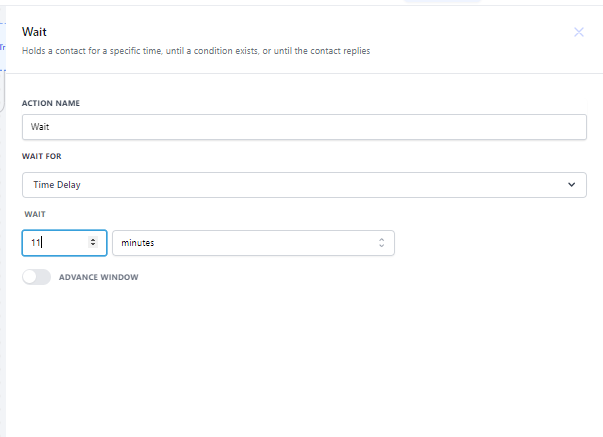Click the wait duration number field
The width and height of the screenshot is (603, 437).
click(55, 243)
